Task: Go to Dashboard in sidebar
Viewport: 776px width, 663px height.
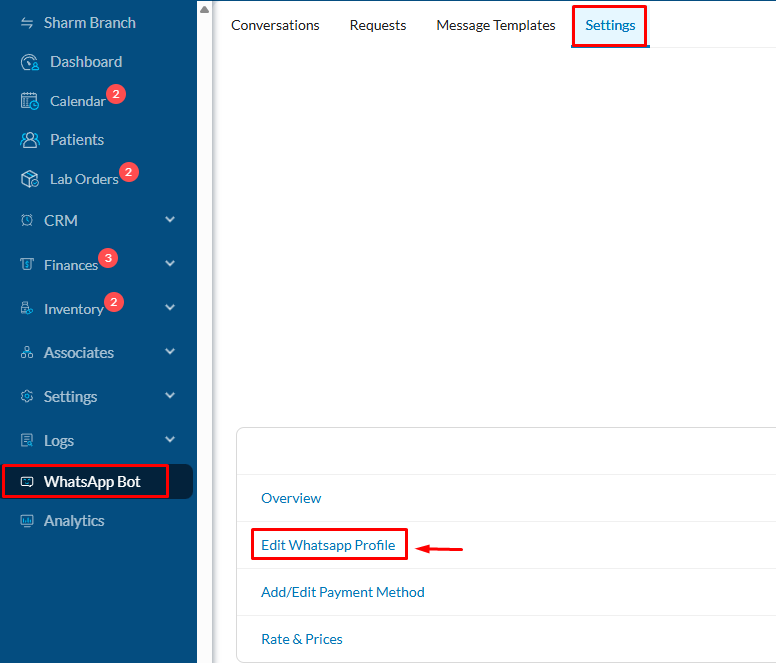Action: (86, 62)
